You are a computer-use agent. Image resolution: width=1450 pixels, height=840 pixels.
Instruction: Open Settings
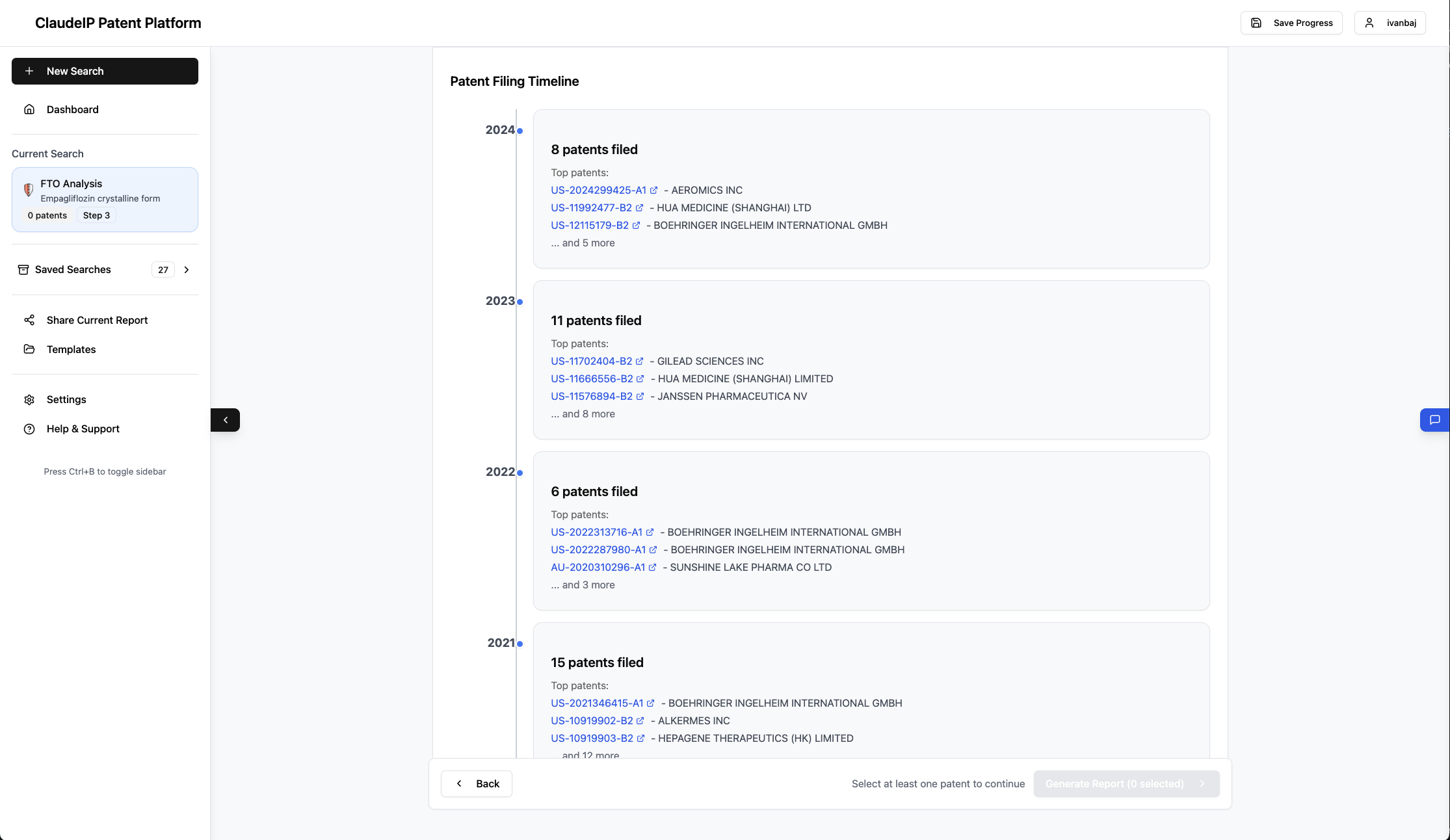(66, 399)
